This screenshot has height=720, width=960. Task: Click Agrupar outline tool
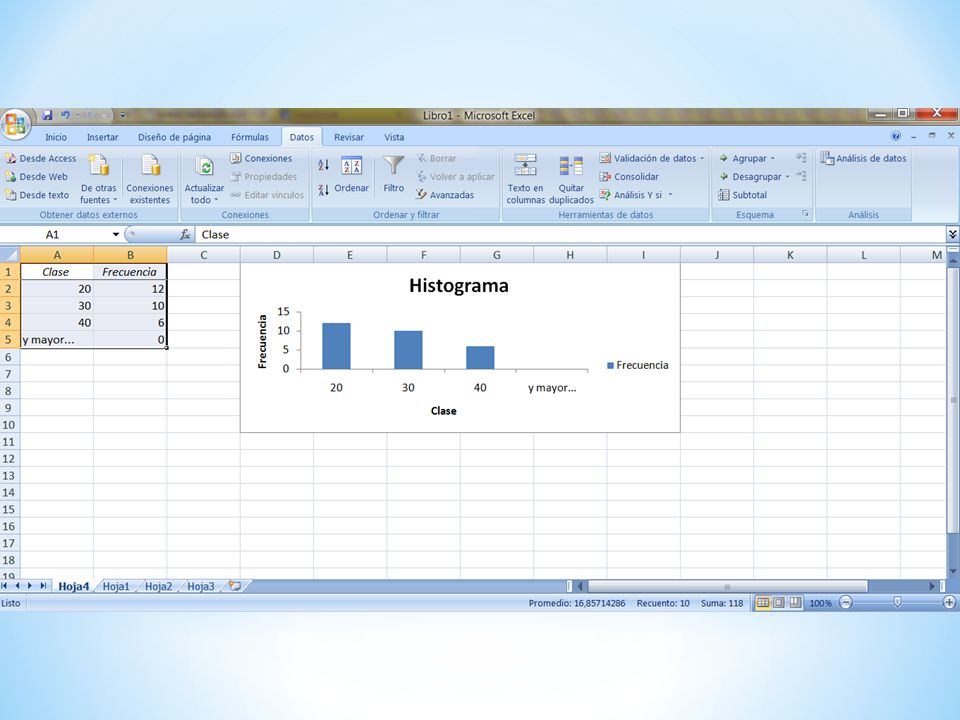742,158
